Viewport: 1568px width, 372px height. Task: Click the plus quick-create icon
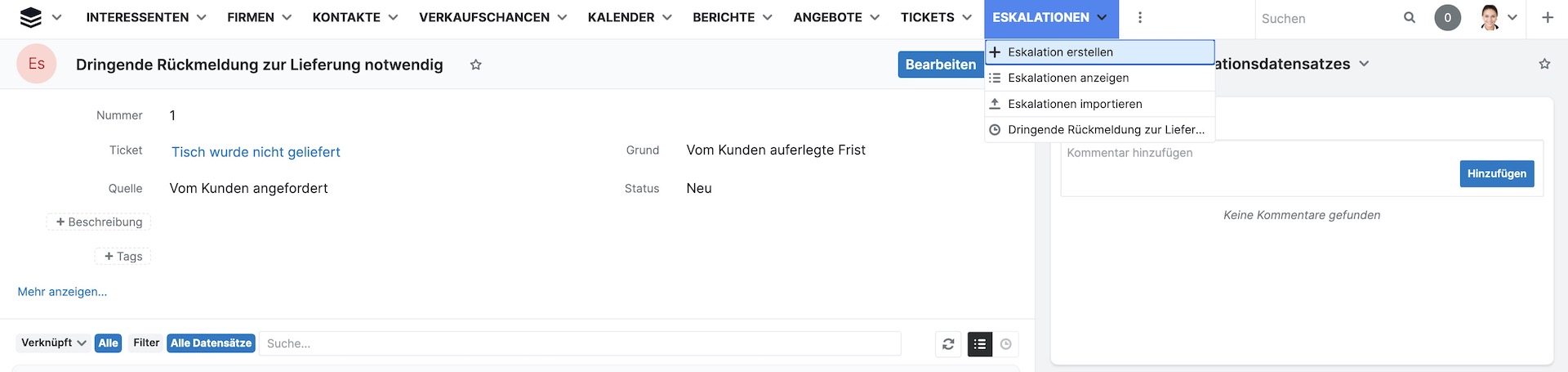point(1548,17)
